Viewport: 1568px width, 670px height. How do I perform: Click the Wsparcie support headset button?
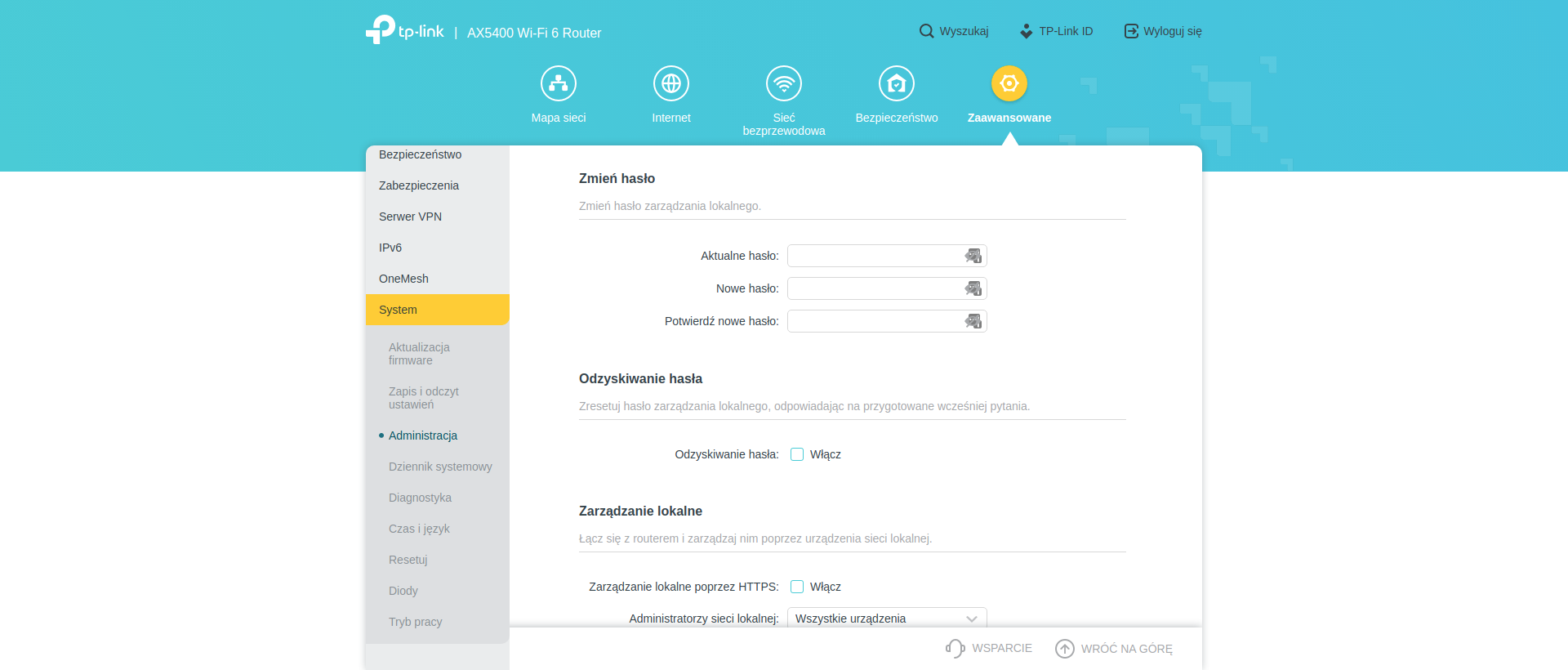[955, 649]
